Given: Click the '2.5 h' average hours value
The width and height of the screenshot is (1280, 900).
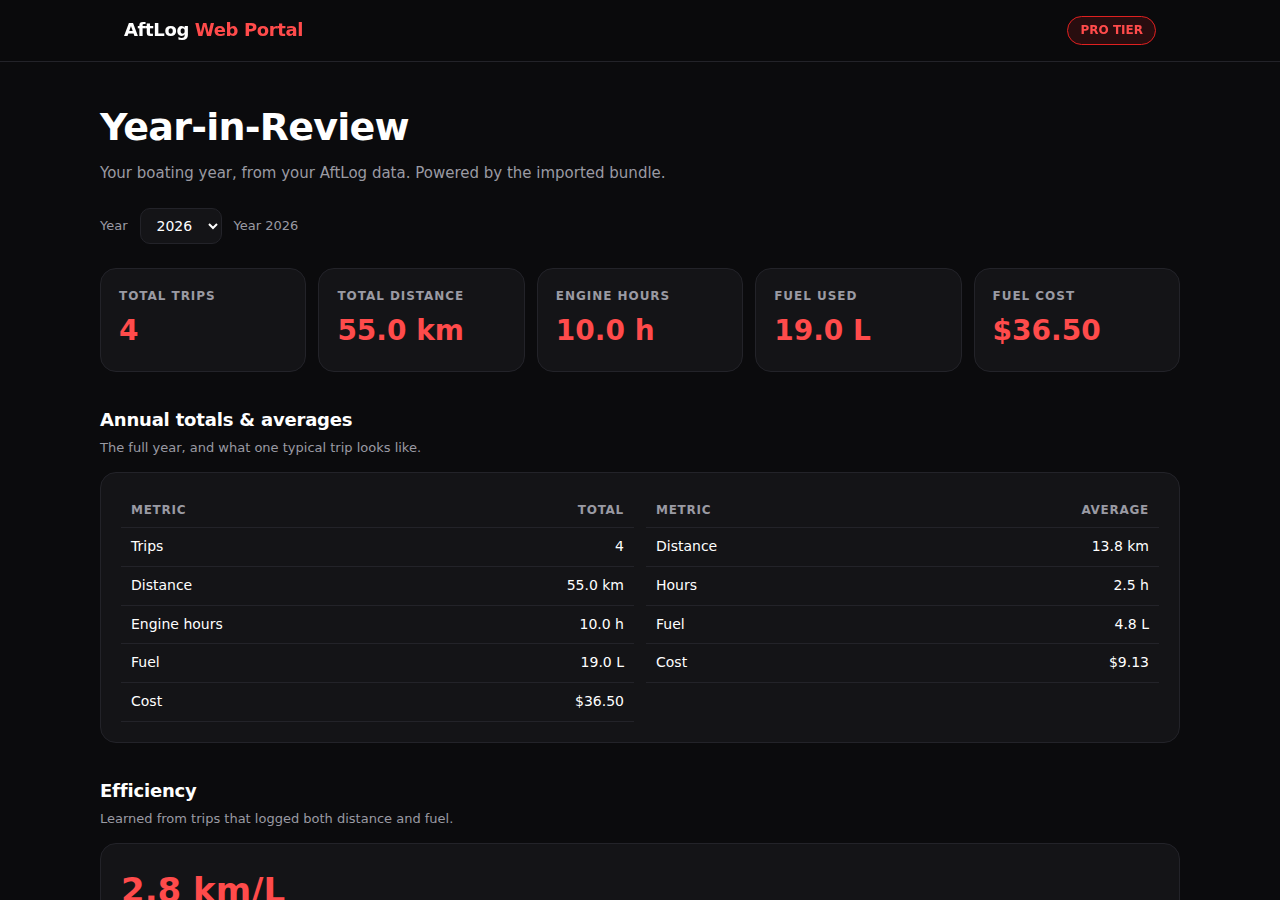Looking at the screenshot, I should [x=1131, y=585].
